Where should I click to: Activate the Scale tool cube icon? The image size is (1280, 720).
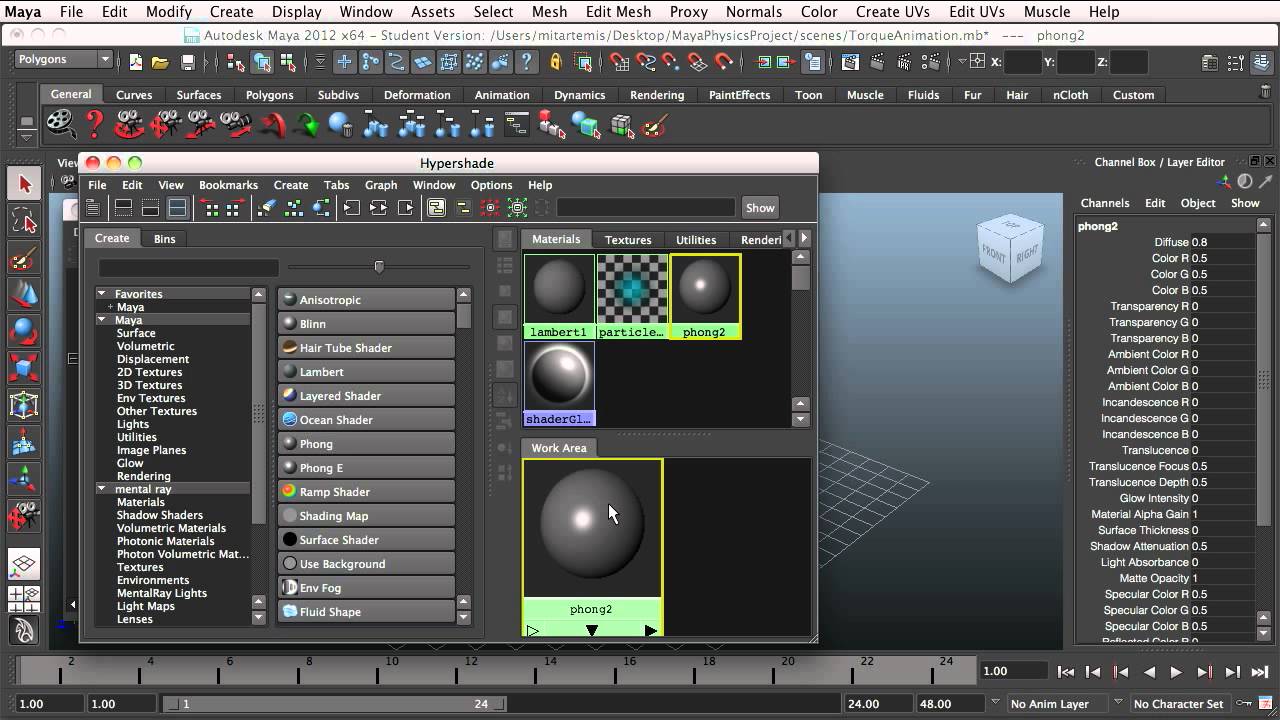click(25, 368)
